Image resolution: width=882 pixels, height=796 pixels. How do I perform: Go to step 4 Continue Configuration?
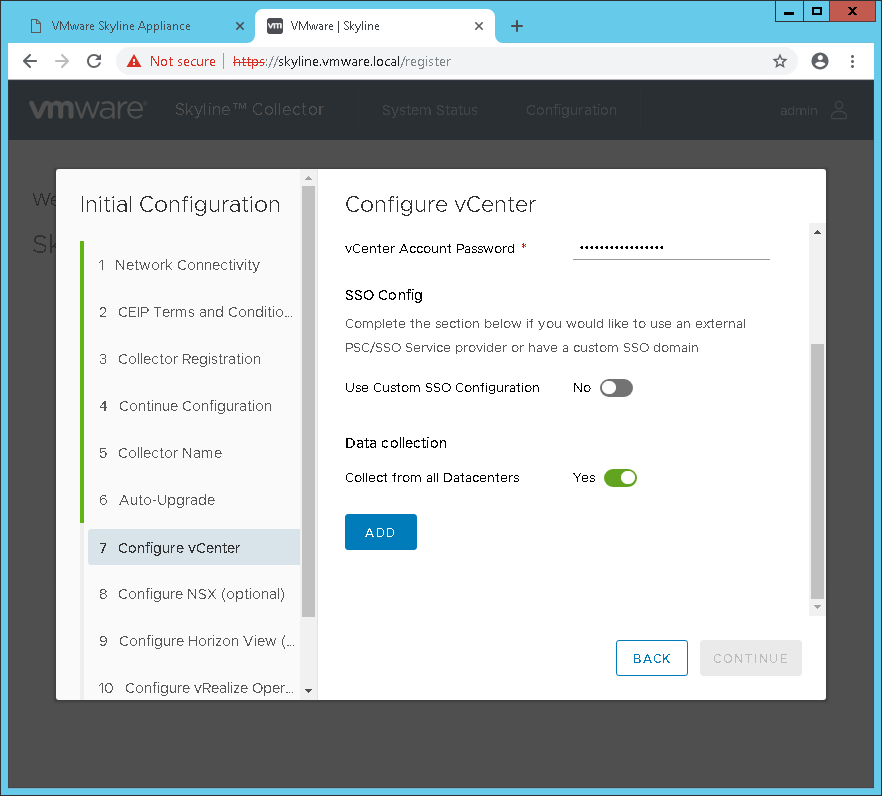[x=185, y=406]
